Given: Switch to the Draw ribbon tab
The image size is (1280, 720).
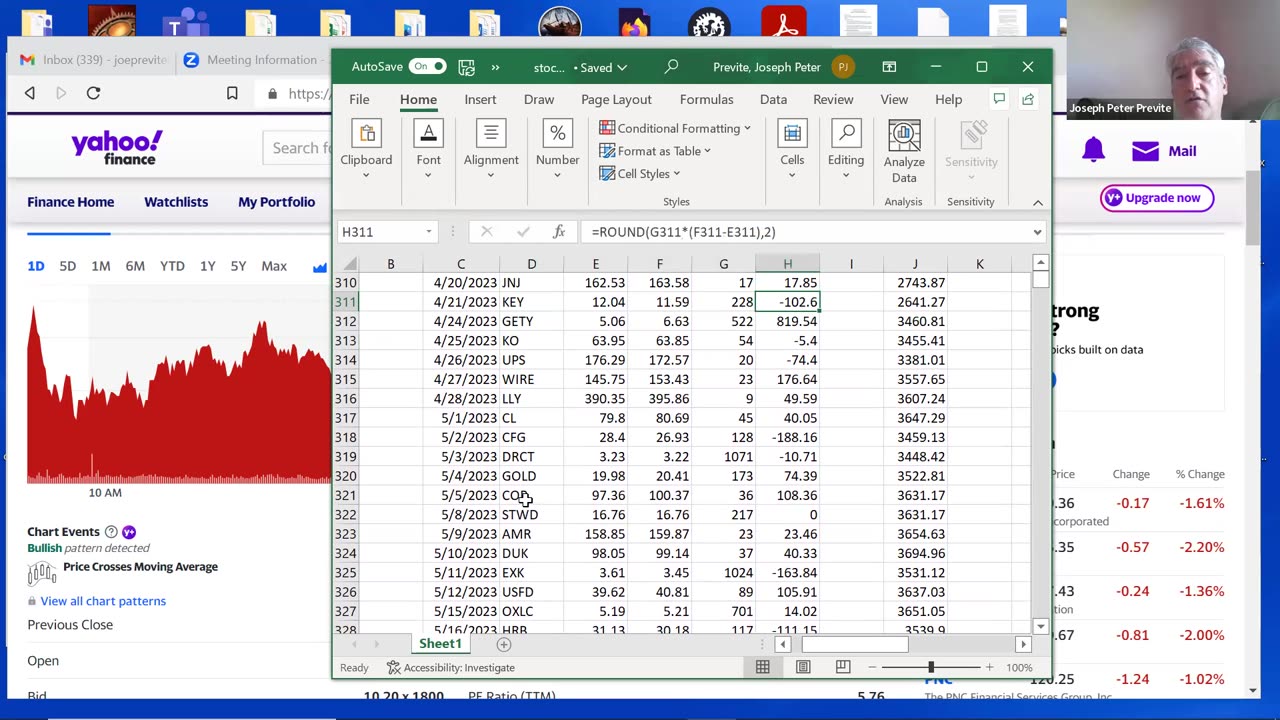Looking at the screenshot, I should click(539, 100).
